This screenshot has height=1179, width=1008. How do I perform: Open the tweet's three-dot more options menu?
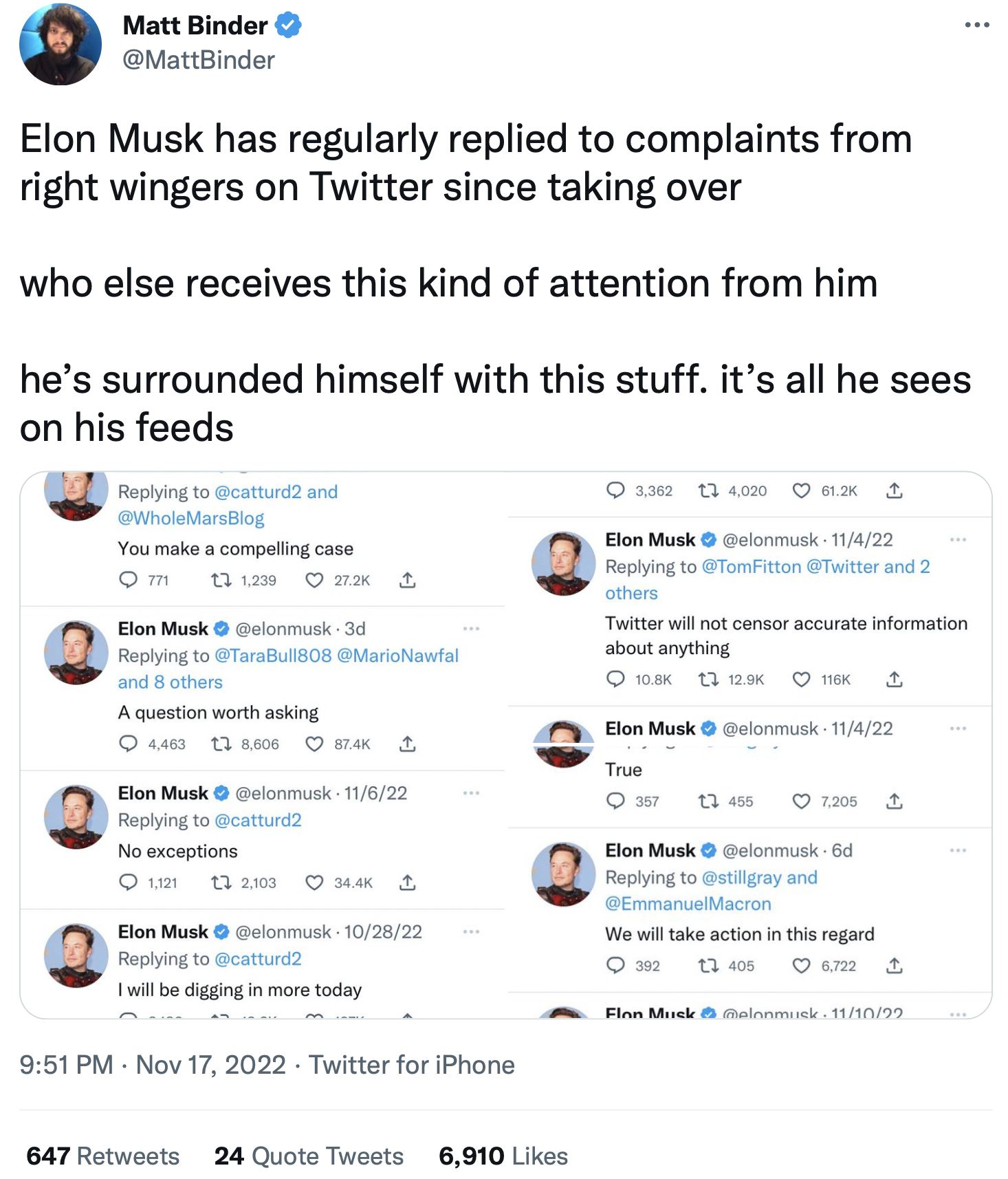976,25
